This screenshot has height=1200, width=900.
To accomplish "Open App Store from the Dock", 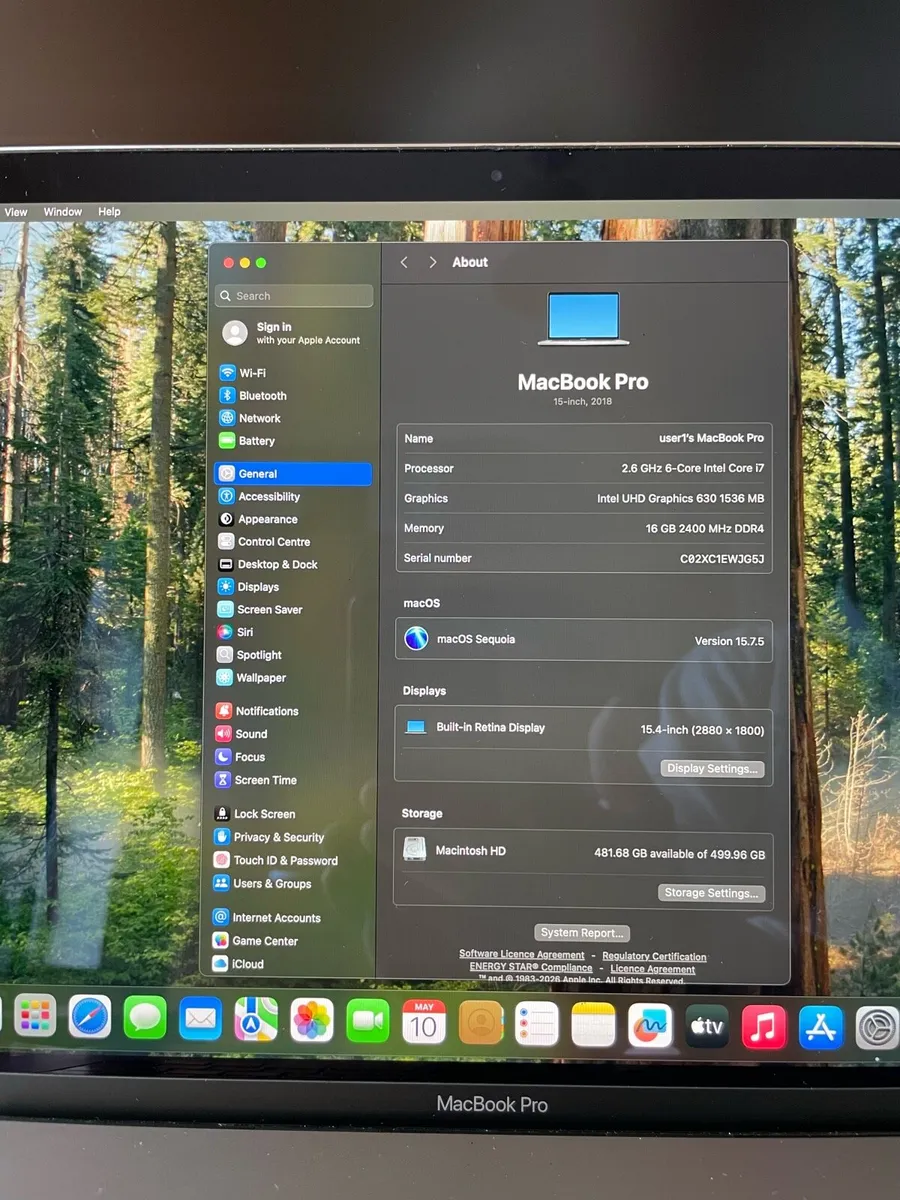I will (821, 1028).
